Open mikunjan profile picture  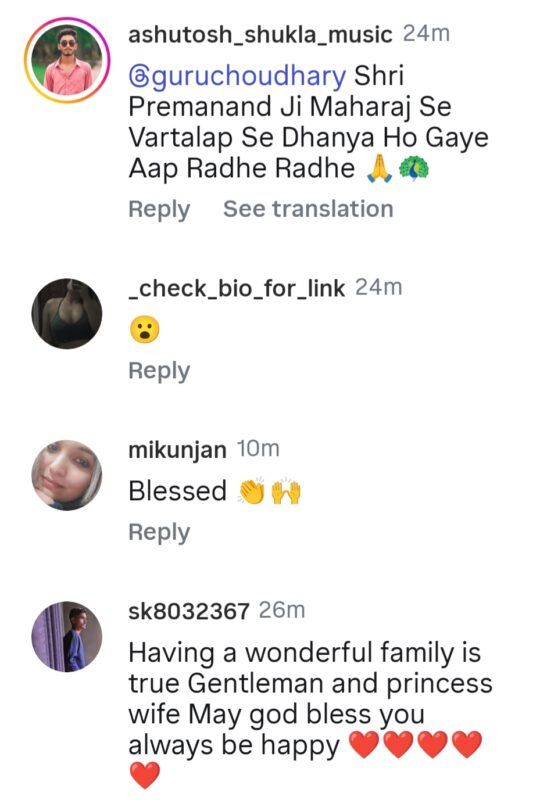point(67,475)
